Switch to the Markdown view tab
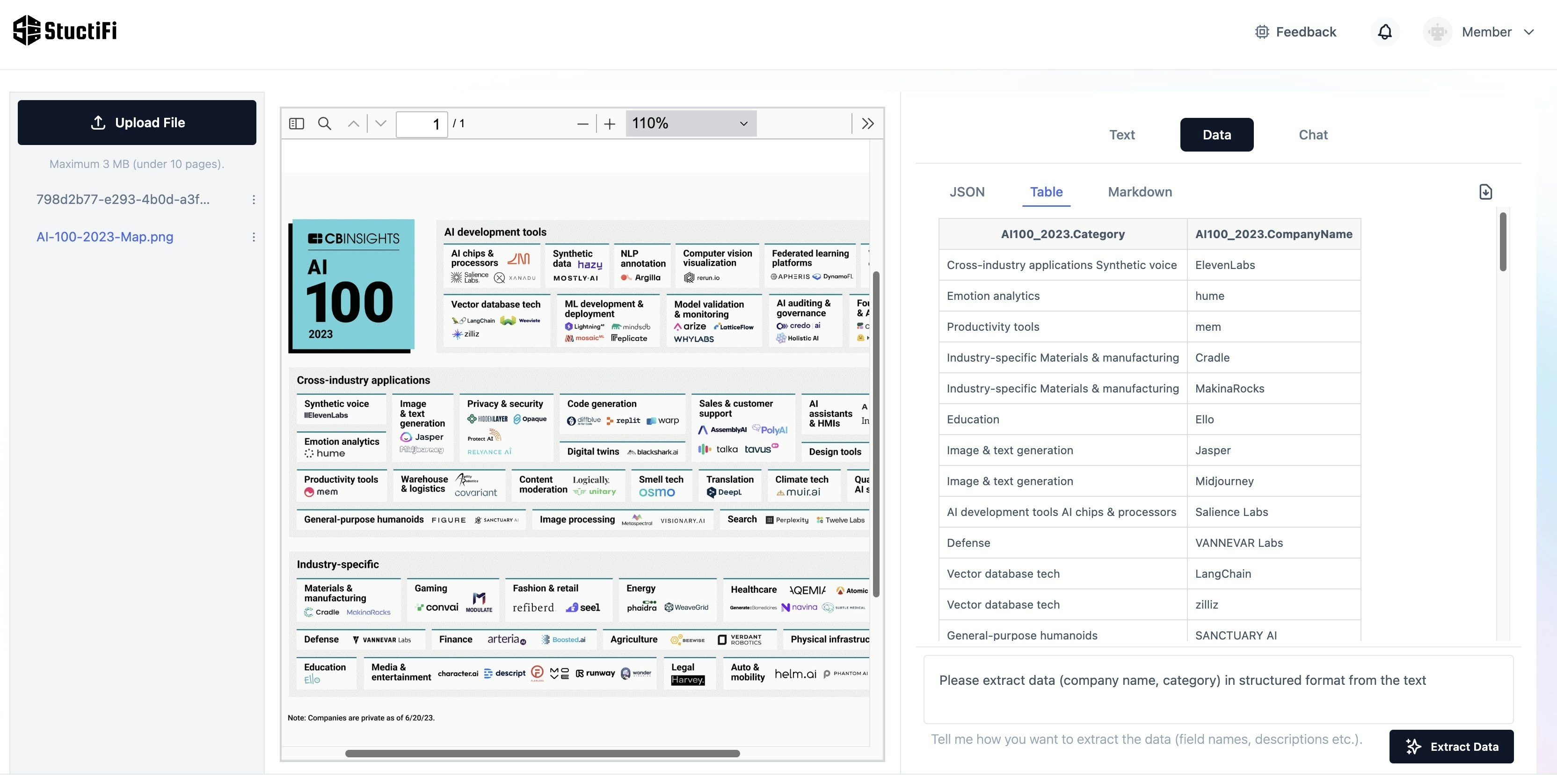 tap(1139, 192)
